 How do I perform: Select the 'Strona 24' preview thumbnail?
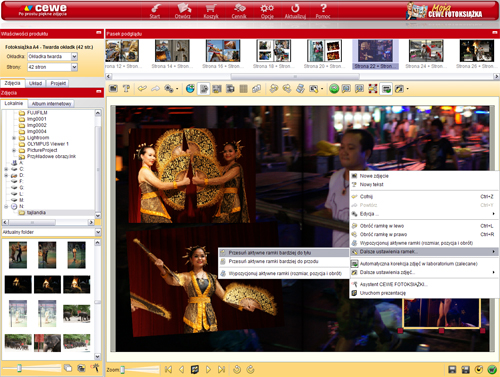[426, 54]
